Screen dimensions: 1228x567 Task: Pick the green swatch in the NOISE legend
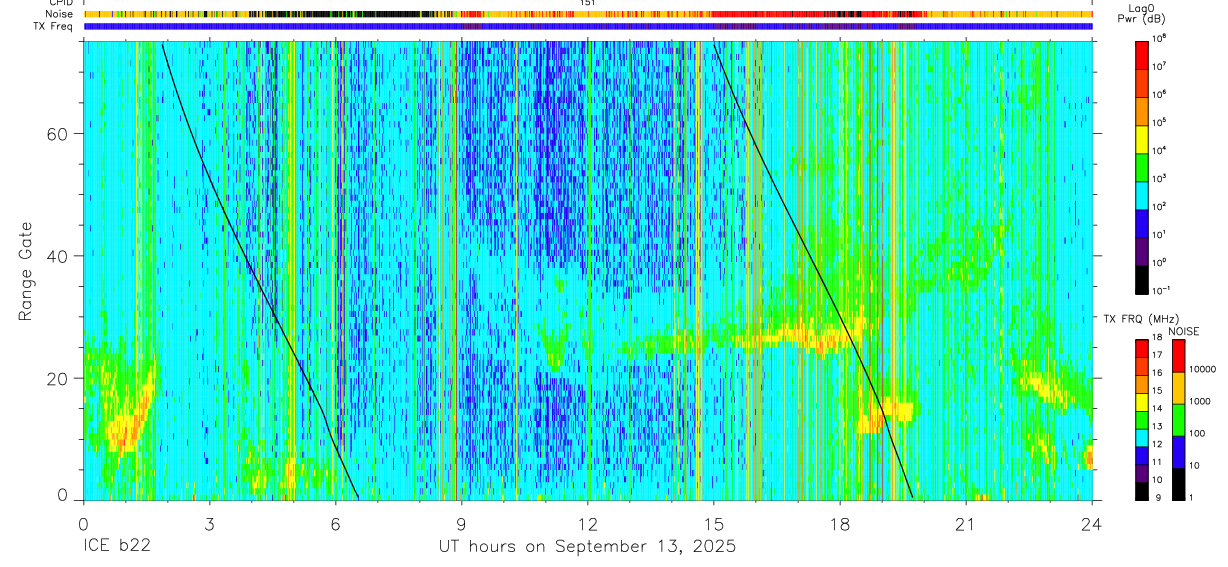1178,420
